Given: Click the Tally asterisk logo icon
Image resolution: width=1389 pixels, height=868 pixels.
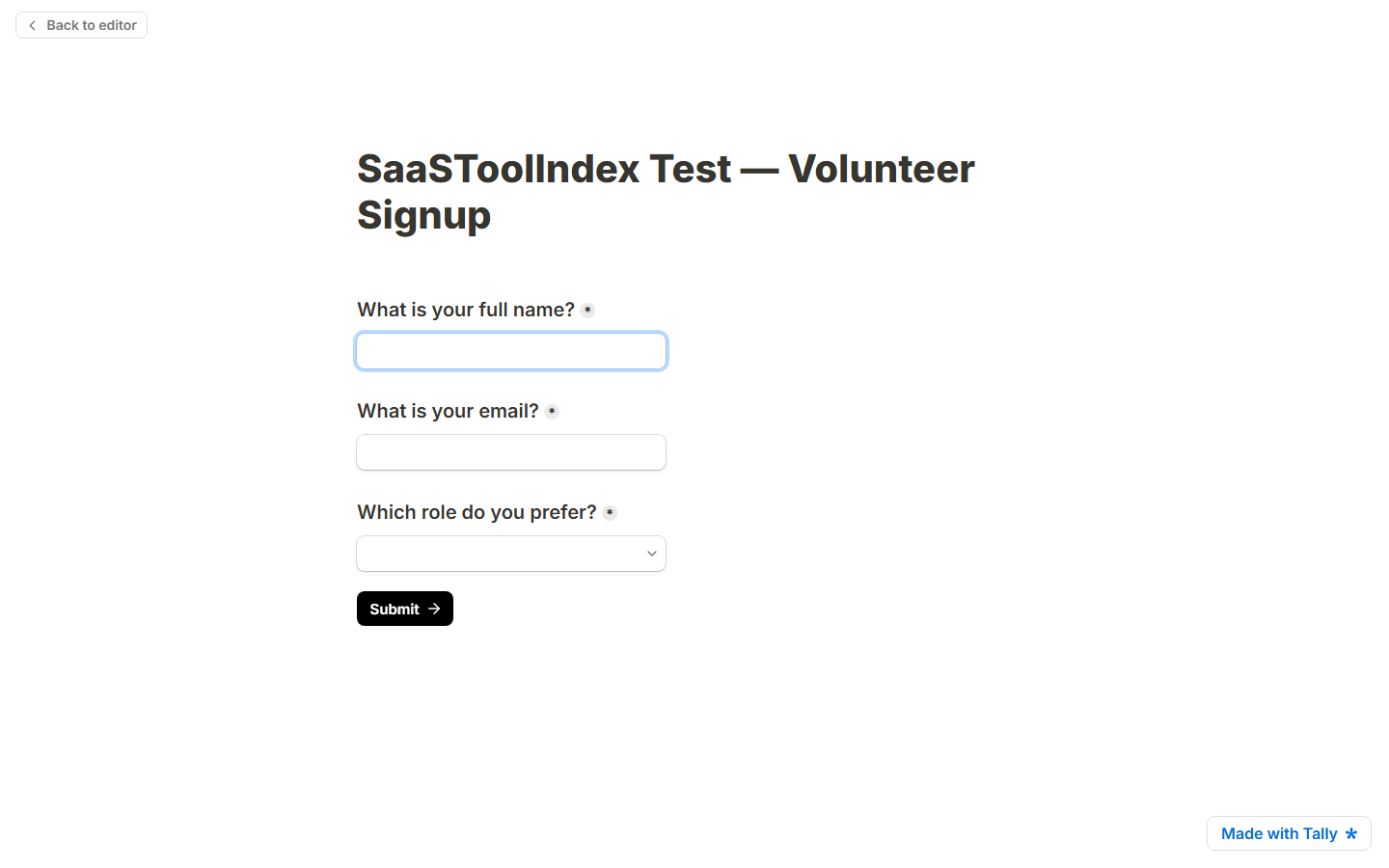Looking at the screenshot, I should 1351,833.
